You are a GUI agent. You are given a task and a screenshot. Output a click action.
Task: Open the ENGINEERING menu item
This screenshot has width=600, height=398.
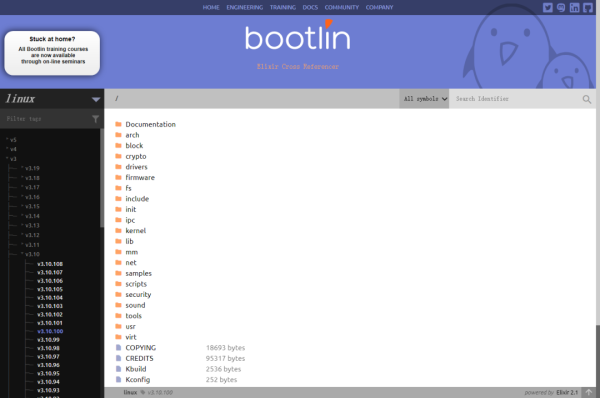(x=245, y=7)
